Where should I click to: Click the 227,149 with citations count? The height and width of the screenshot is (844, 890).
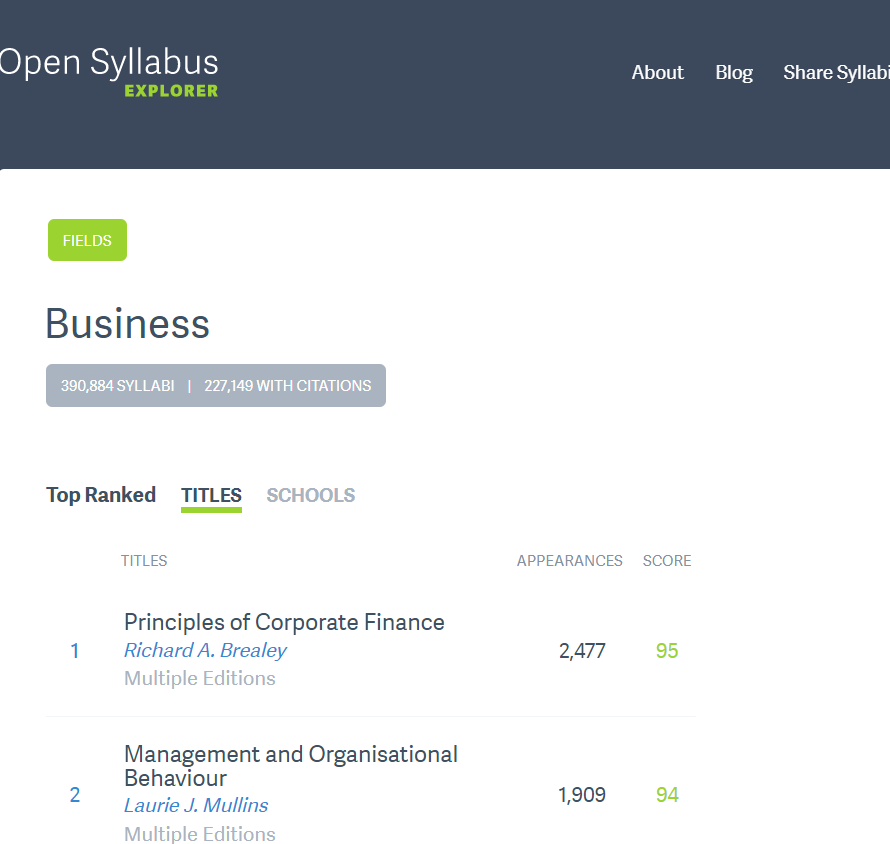(x=288, y=386)
